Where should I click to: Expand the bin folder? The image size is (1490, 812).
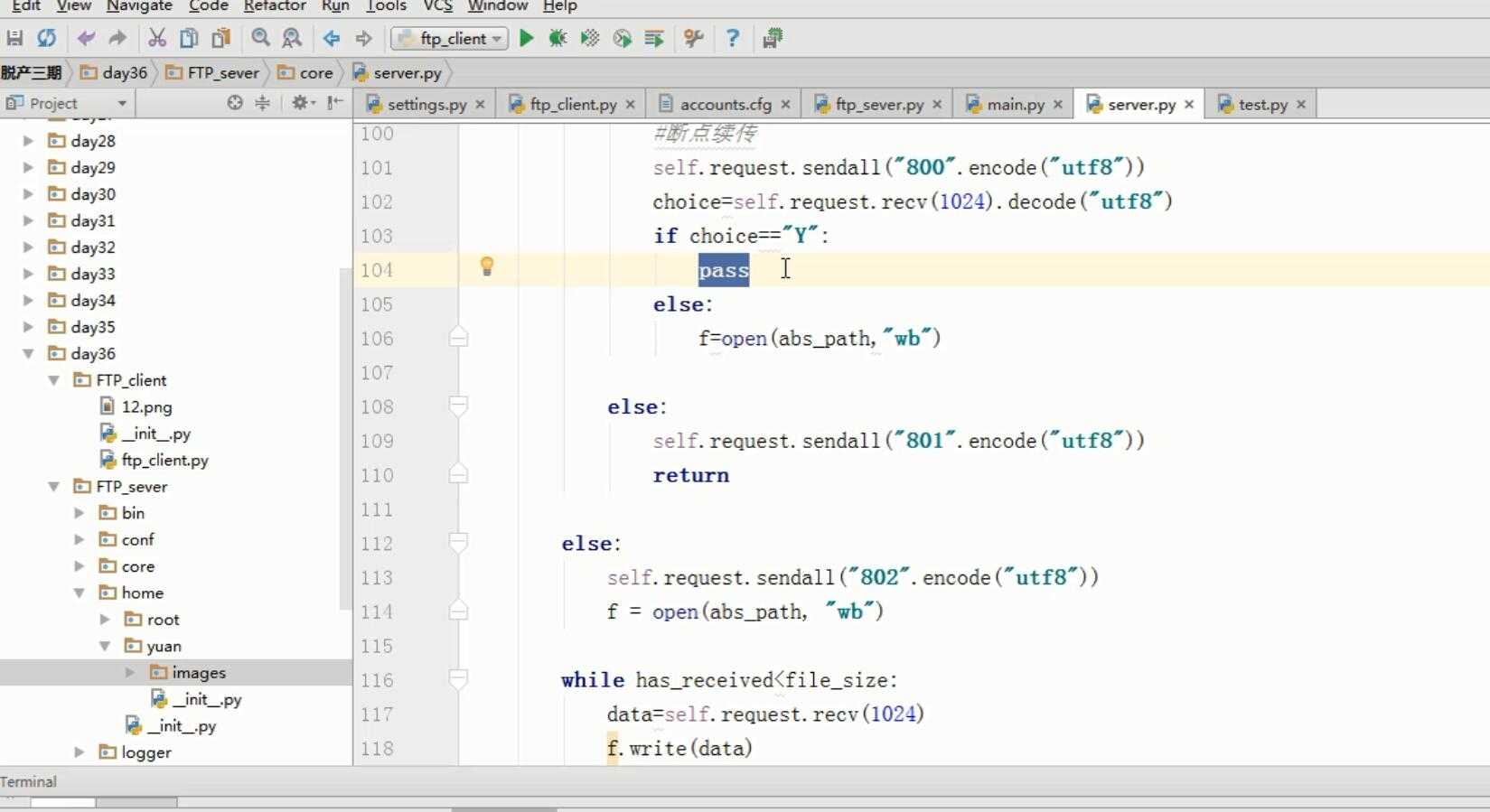[79, 513]
